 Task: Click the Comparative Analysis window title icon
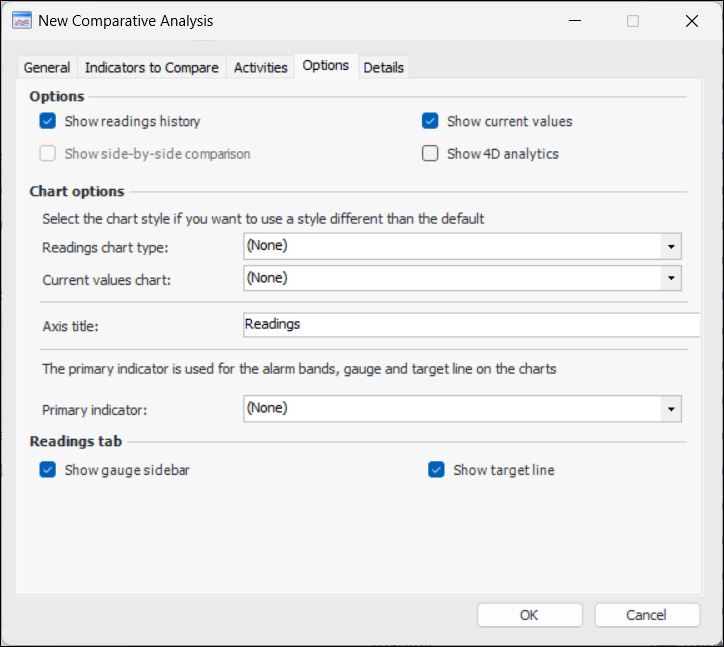(x=20, y=21)
